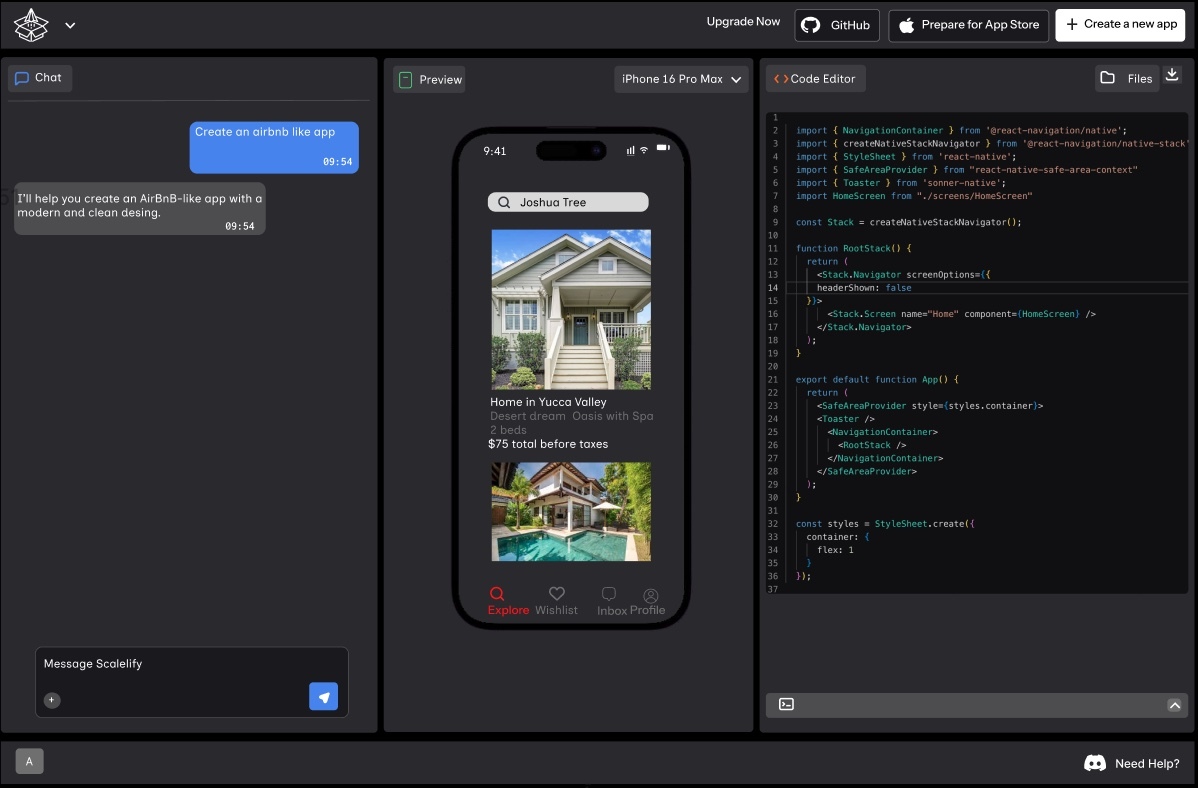Expand the chevron next to the logo
The width and height of the screenshot is (1198, 788).
[x=70, y=26]
